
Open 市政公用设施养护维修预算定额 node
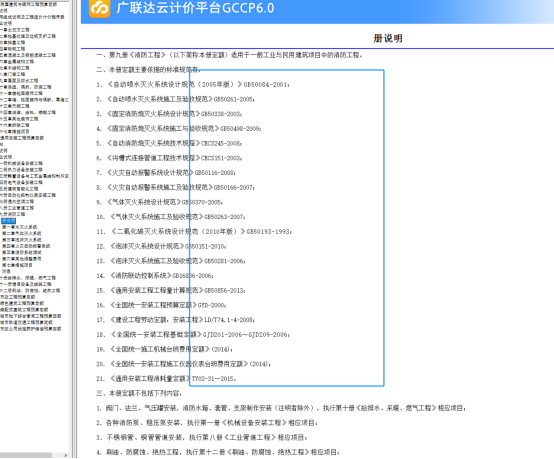click(x=31, y=329)
